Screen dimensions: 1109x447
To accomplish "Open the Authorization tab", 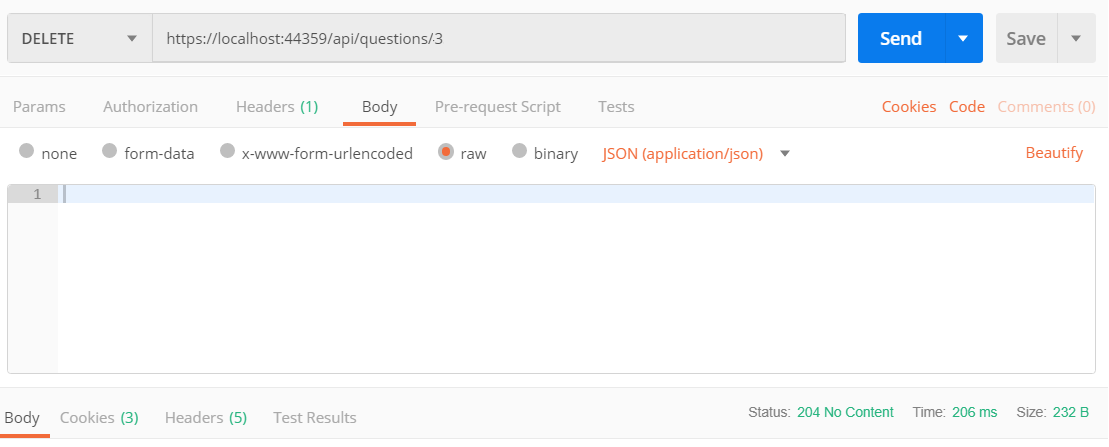I will [150, 107].
